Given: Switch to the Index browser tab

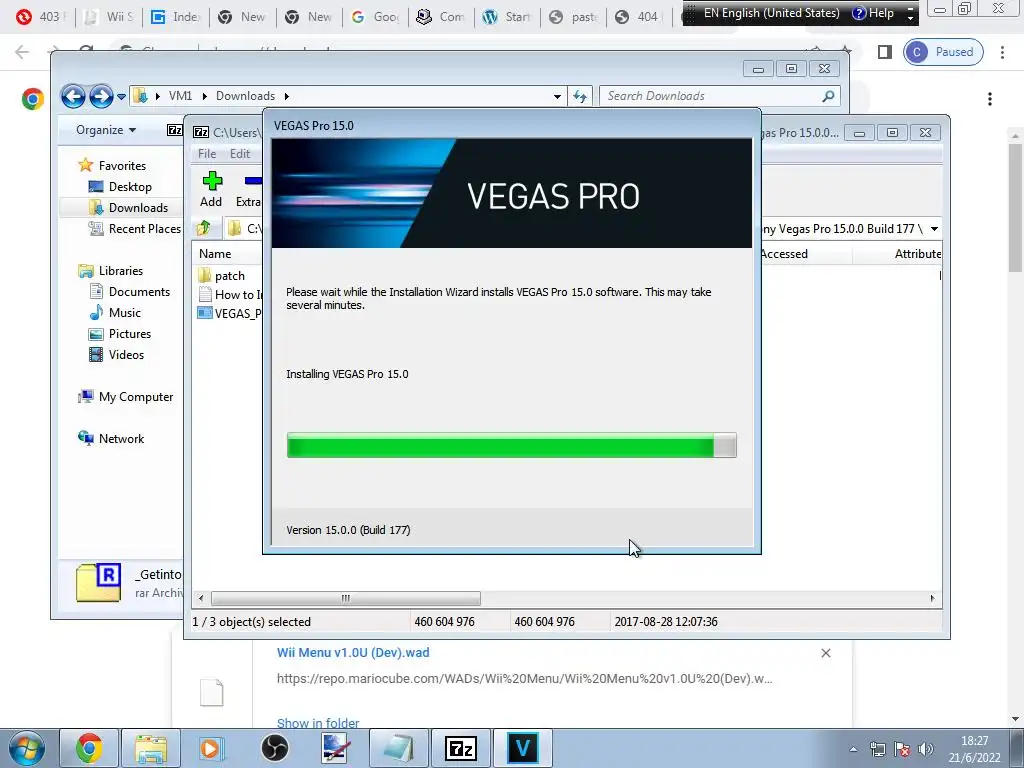Looking at the screenshot, I should point(176,17).
